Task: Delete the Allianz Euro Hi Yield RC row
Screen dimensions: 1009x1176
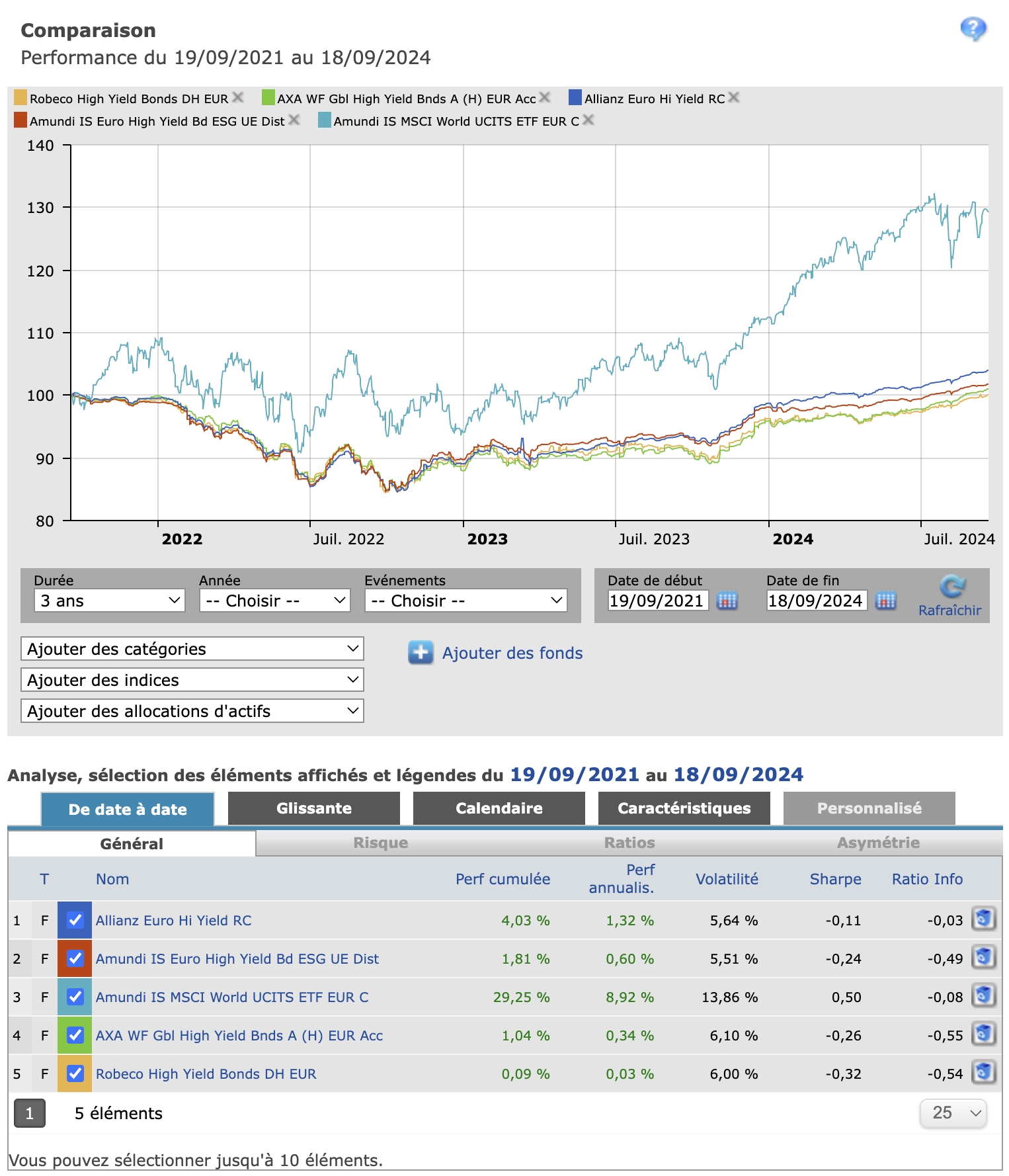Action: click(x=984, y=919)
